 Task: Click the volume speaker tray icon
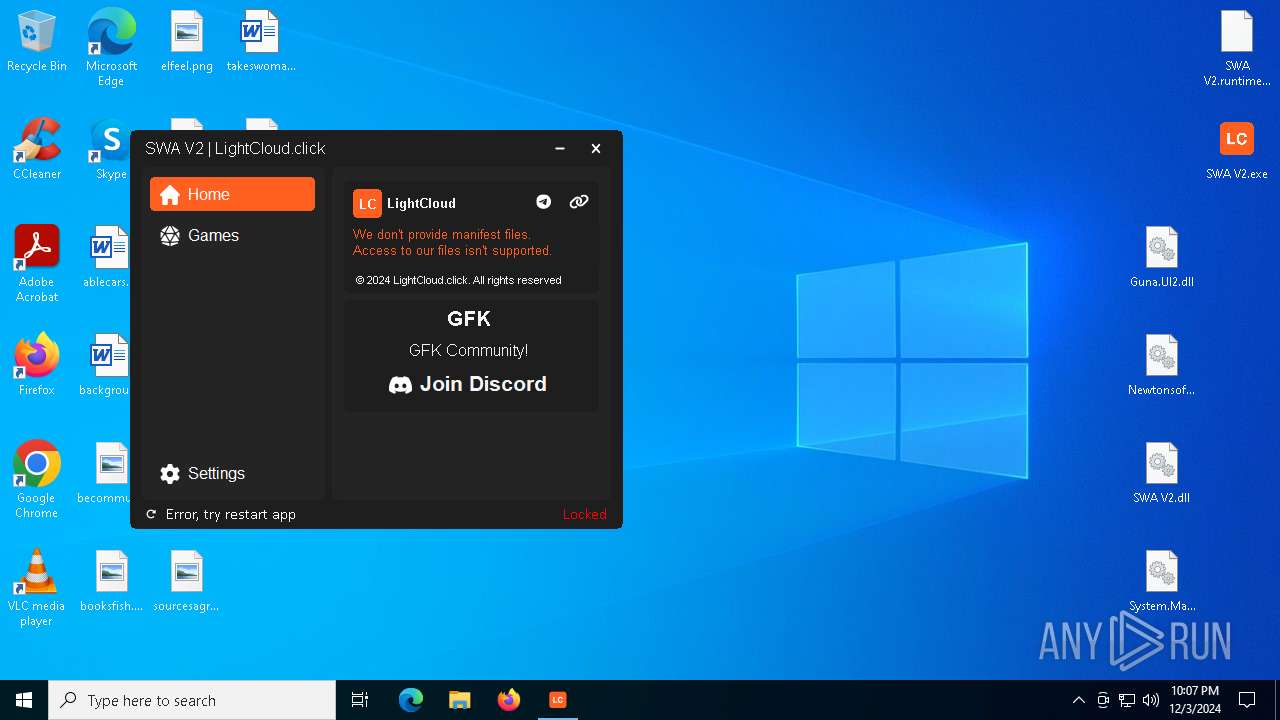click(x=1151, y=700)
